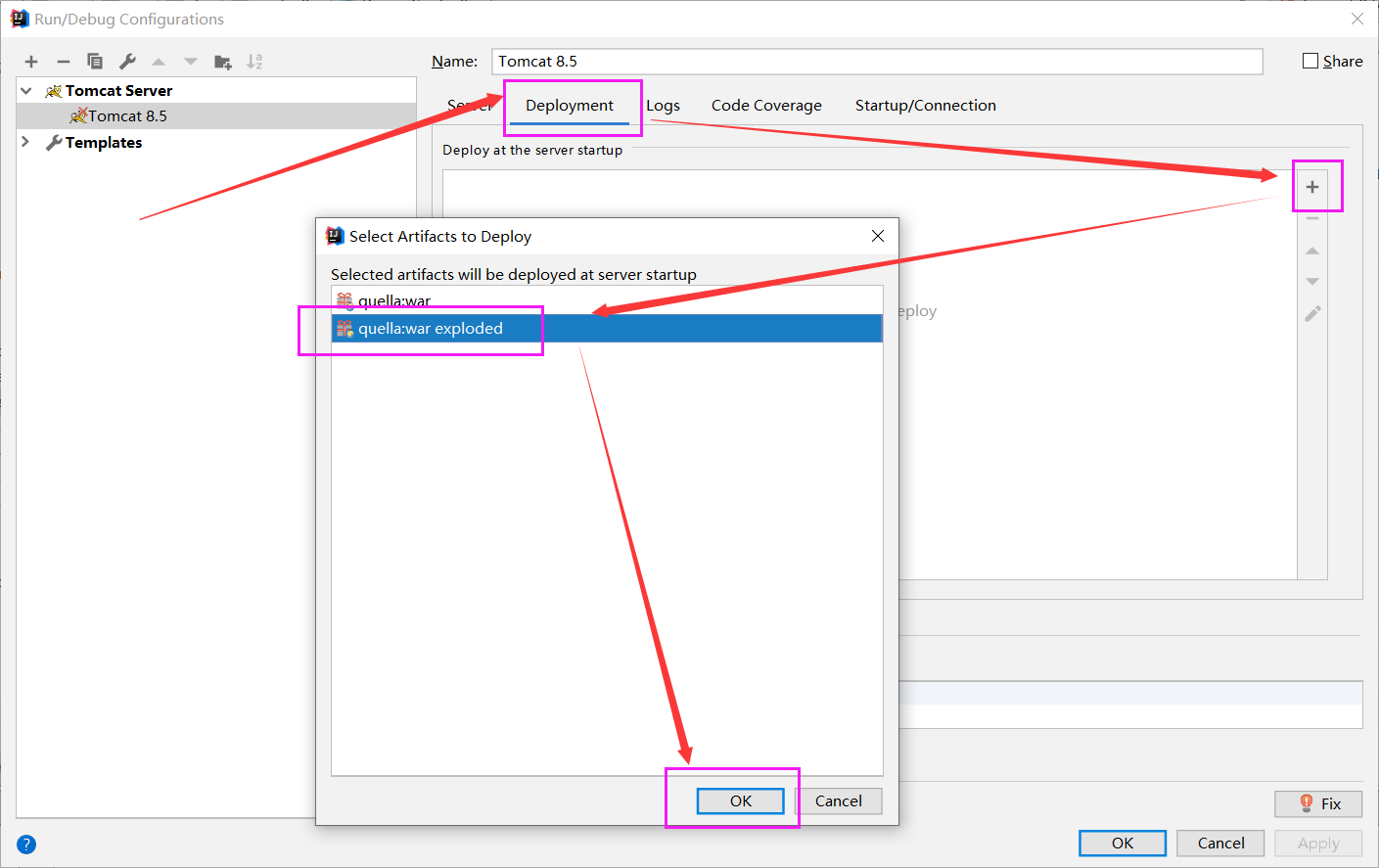Confirm artifact selection with OK
The width and height of the screenshot is (1379, 868).
pos(740,800)
